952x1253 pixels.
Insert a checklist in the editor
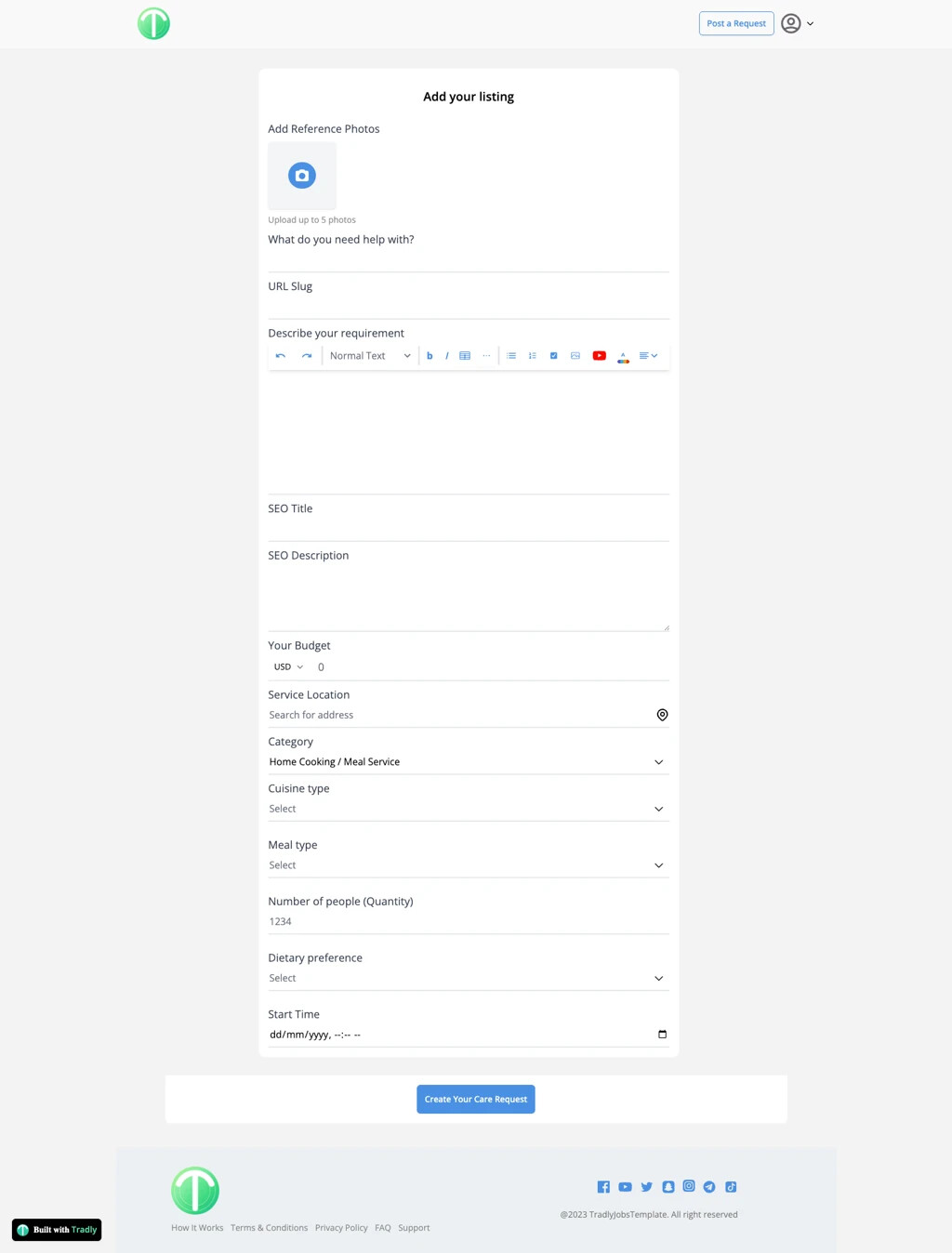[x=554, y=356]
